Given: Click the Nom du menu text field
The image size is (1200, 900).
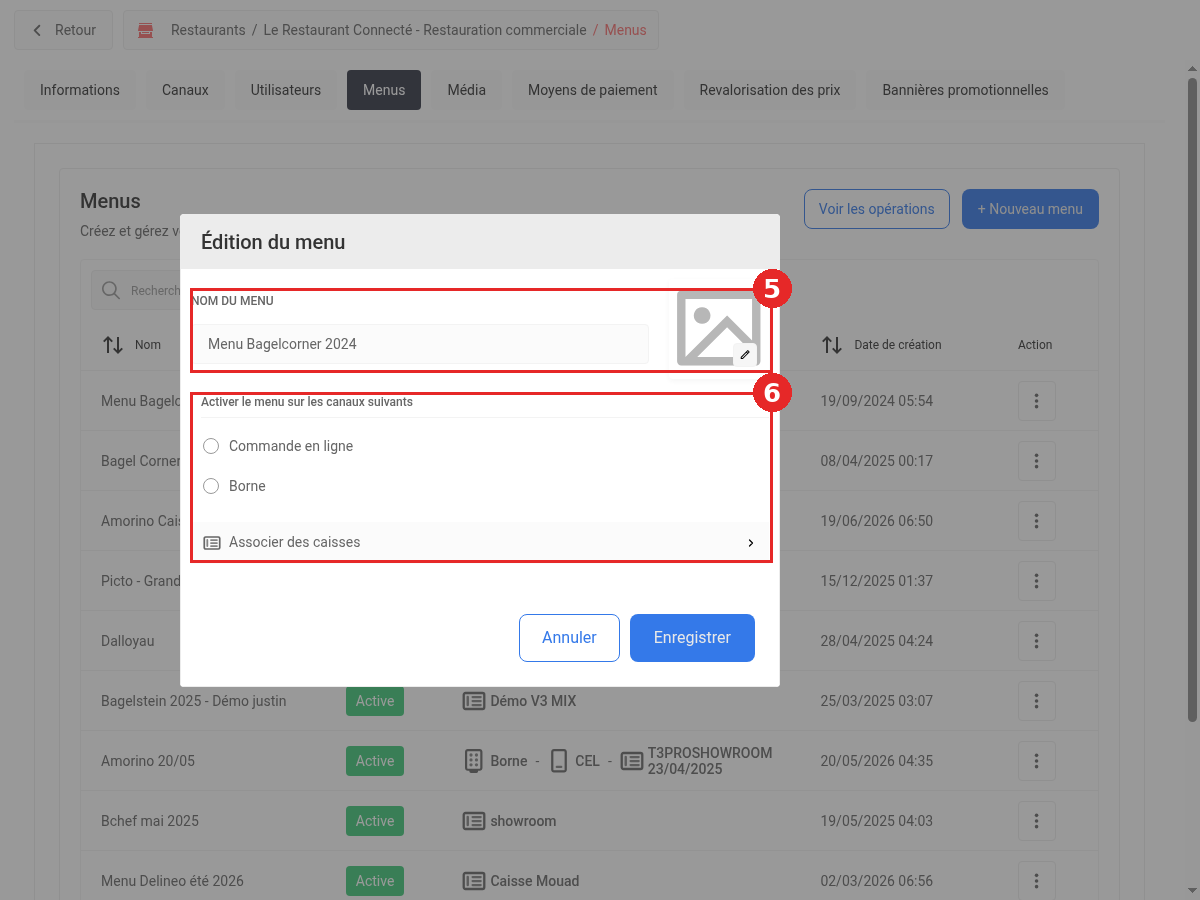Looking at the screenshot, I should click(x=421, y=344).
